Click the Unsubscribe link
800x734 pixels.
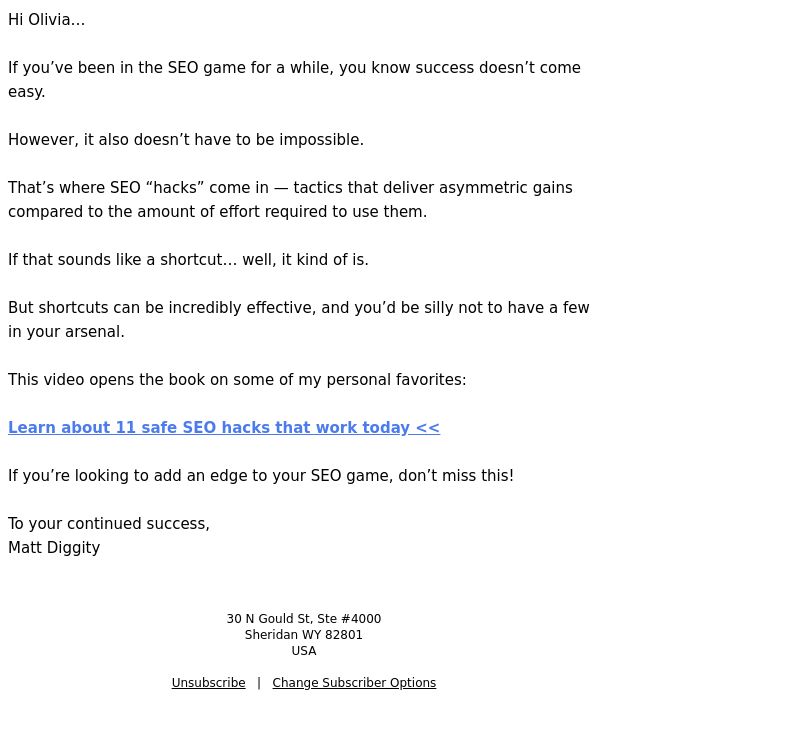click(208, 683)
